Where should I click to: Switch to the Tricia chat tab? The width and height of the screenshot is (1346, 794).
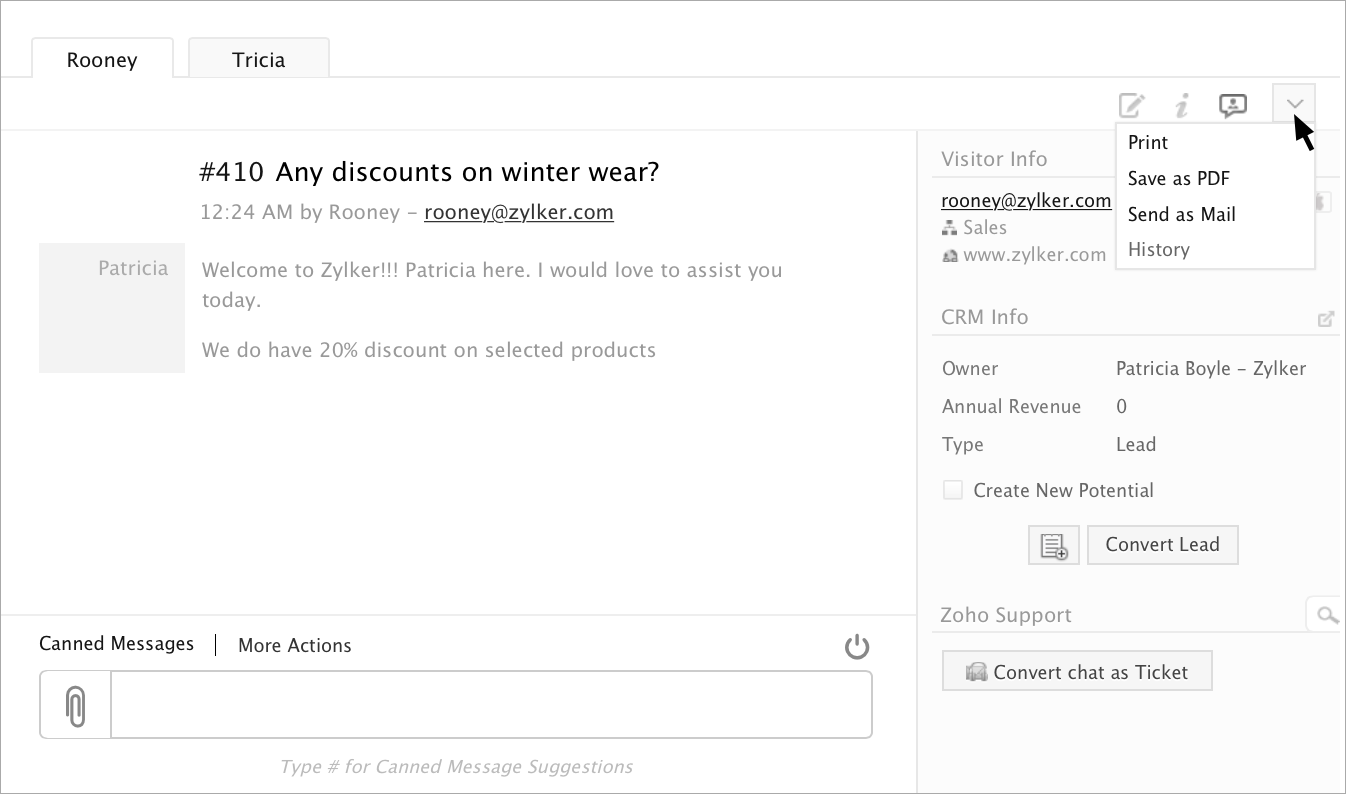(259, 60)
